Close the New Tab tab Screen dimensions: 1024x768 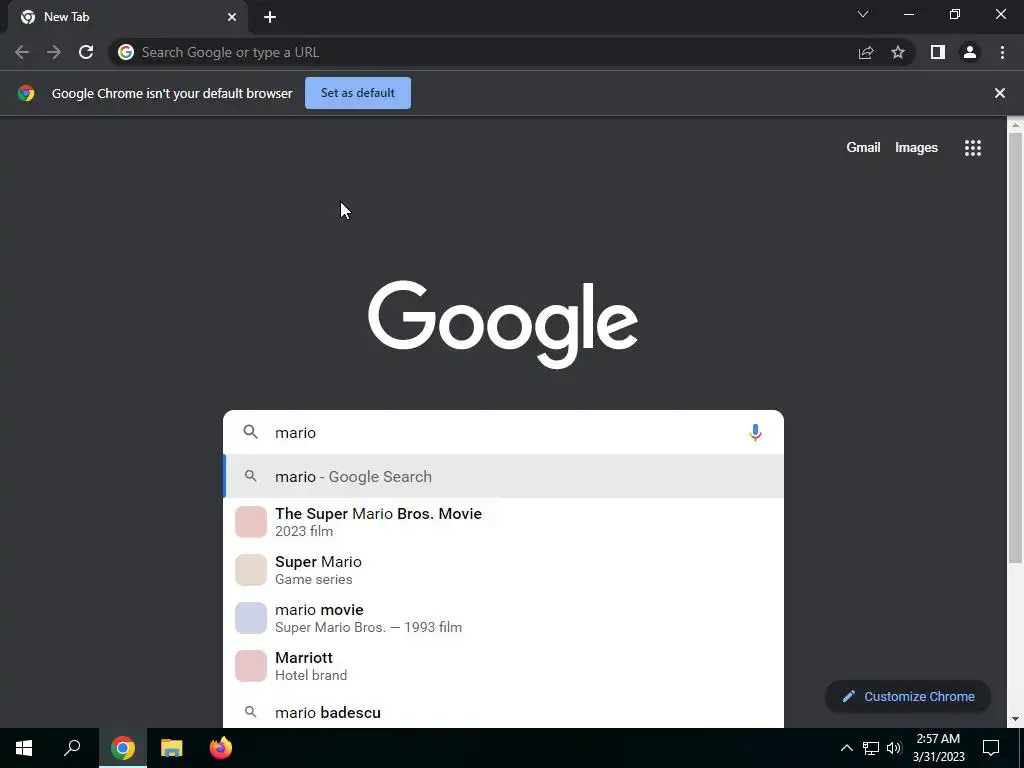click(x=232, y=17)
